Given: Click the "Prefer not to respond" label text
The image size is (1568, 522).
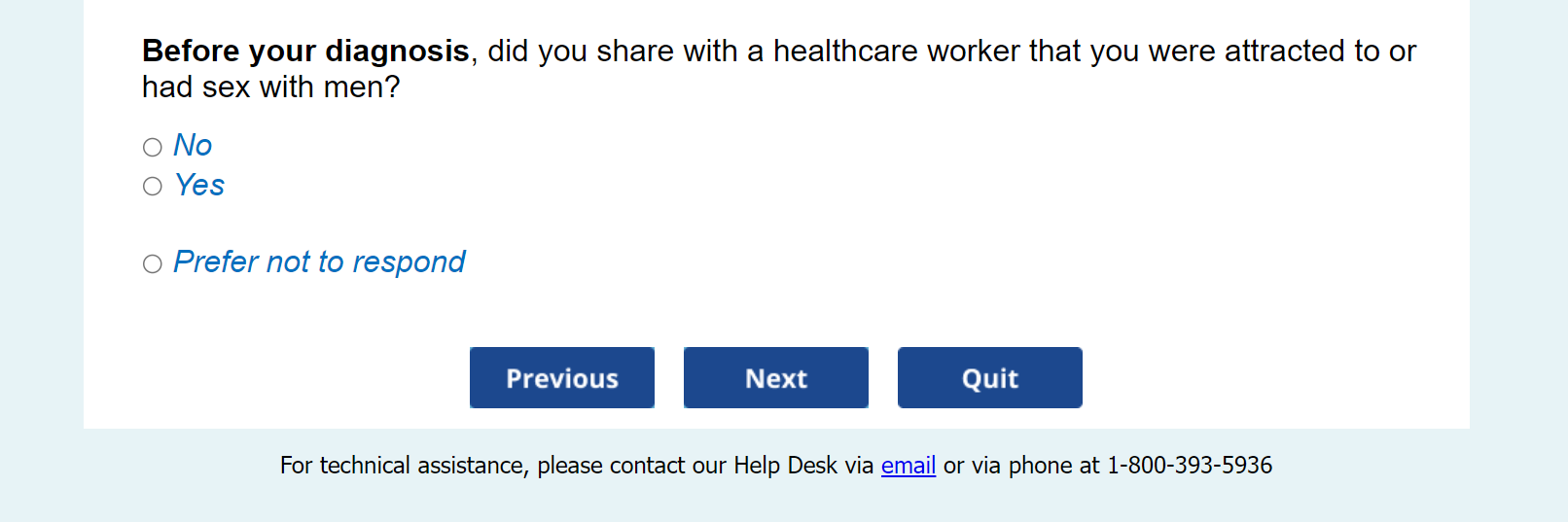Looking at the screenshot, I should (319, 262).
